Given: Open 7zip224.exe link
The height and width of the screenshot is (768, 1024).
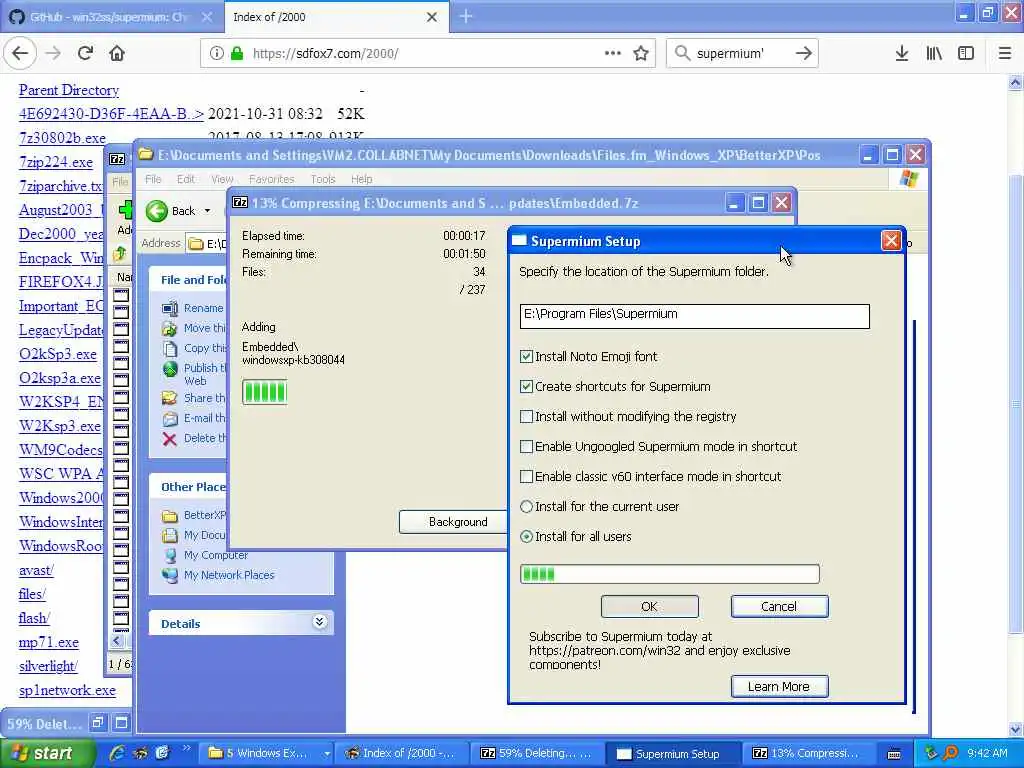Looking at the screenshot, I should click(x=56, y=162).
